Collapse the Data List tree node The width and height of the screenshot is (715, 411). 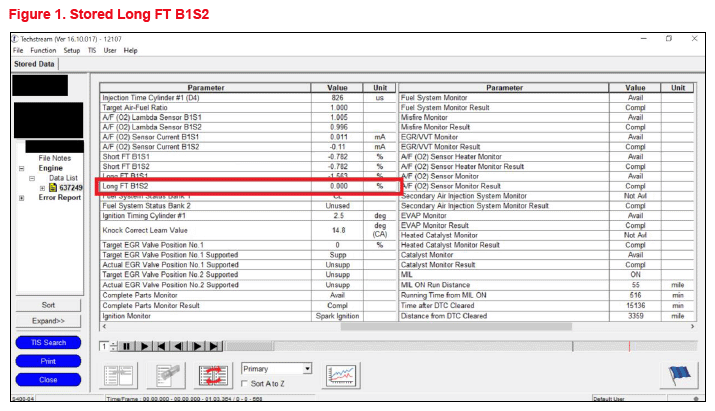[x=32, y=178]
